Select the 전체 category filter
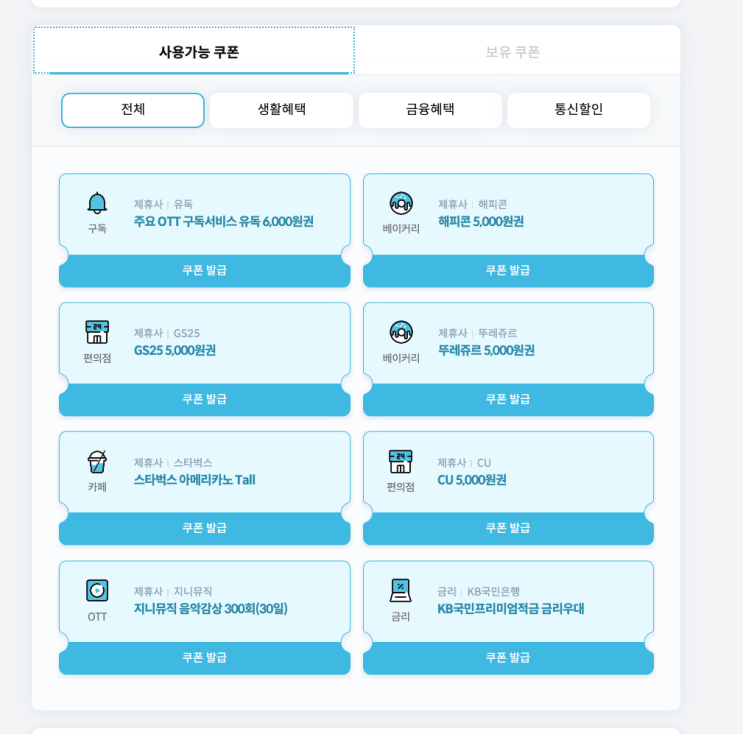 [x=133, y=110]
